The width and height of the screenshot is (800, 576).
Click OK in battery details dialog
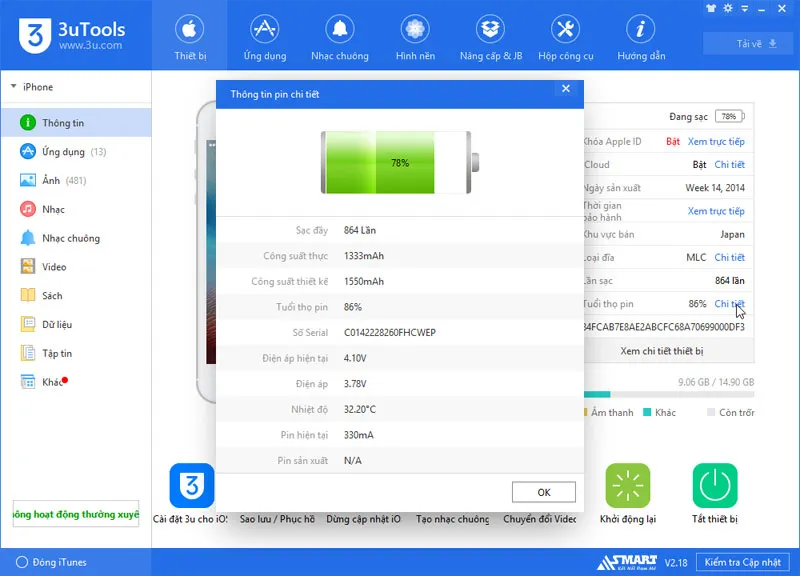(x=544, y=492)
